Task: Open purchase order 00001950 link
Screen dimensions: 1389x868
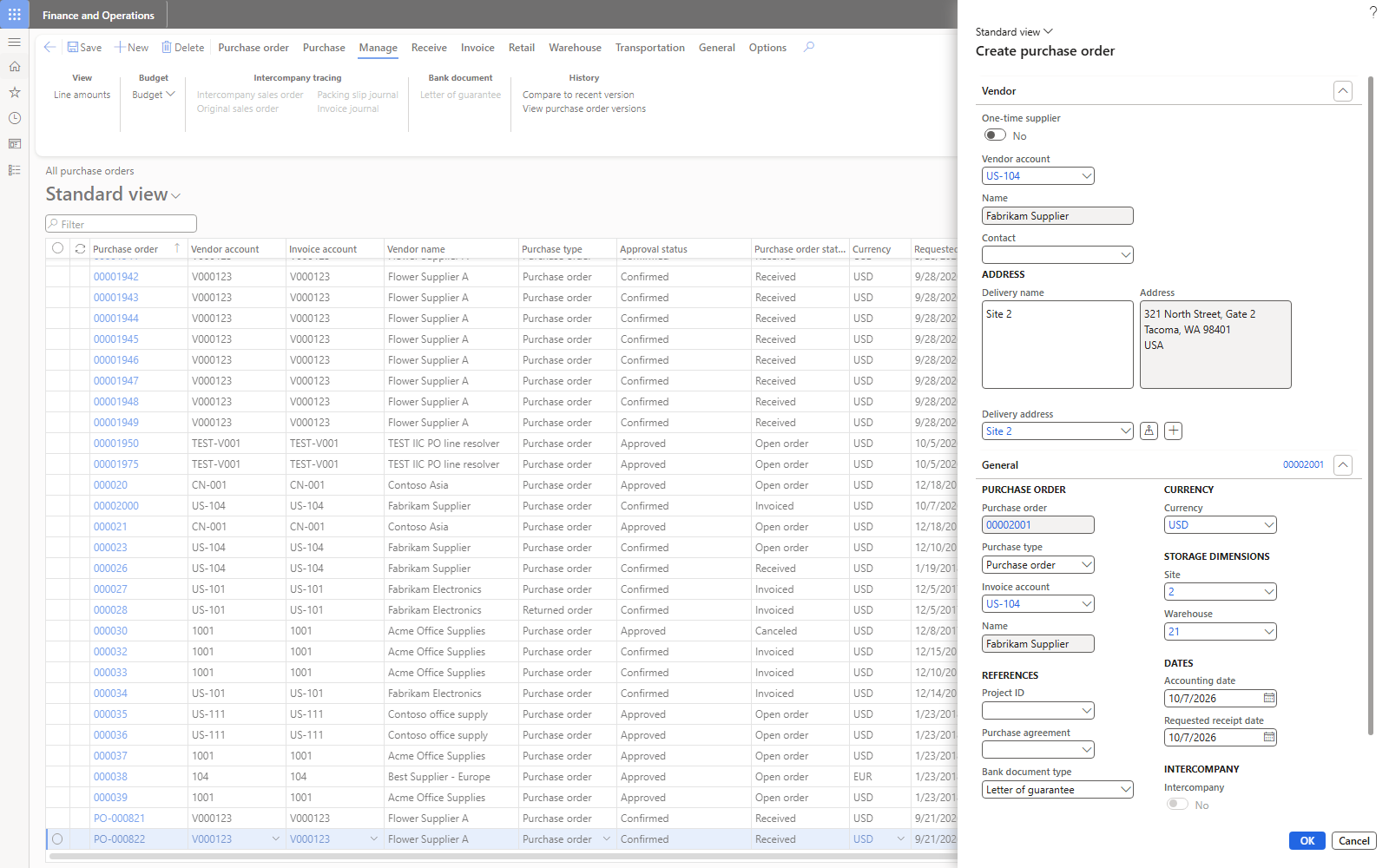Action: click(x=116, y=444)
